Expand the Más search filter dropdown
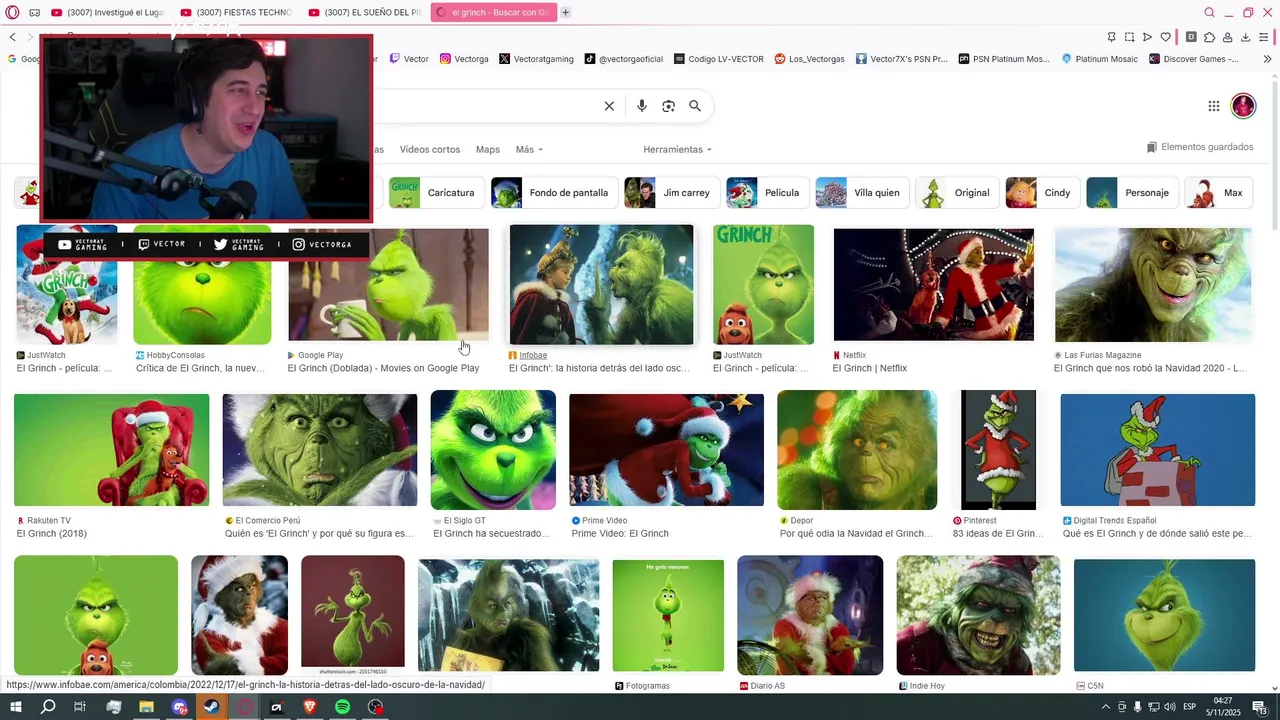Viewport: 1280px width, 720px height. click(529, 150)
